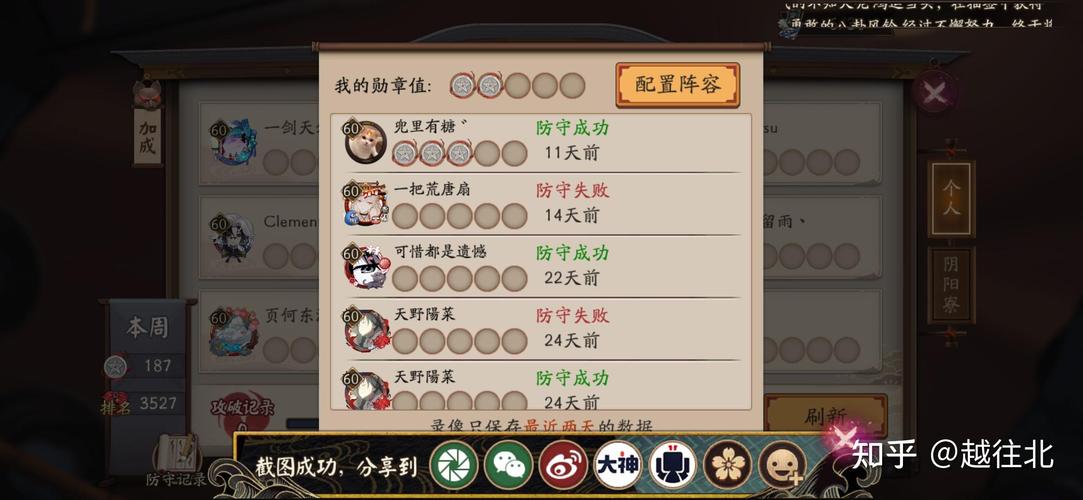Click 配置阵容 button
1083x500 pixels.
678,85
